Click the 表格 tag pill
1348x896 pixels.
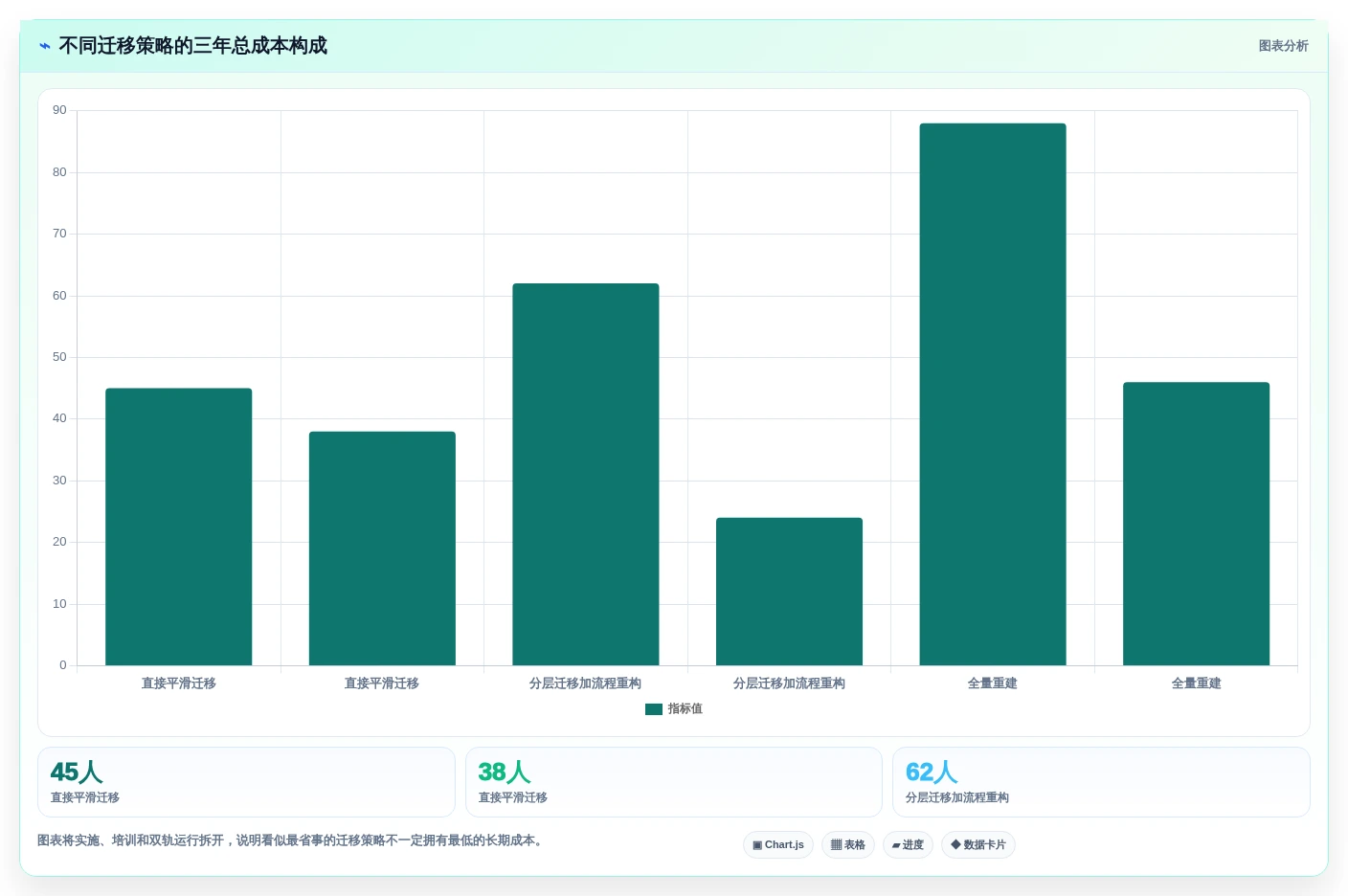(848, 844)
